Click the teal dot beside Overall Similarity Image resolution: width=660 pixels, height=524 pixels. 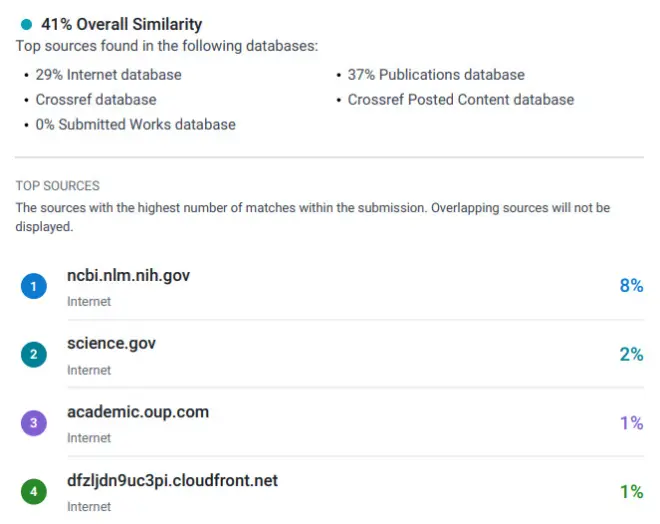(26, 24)
